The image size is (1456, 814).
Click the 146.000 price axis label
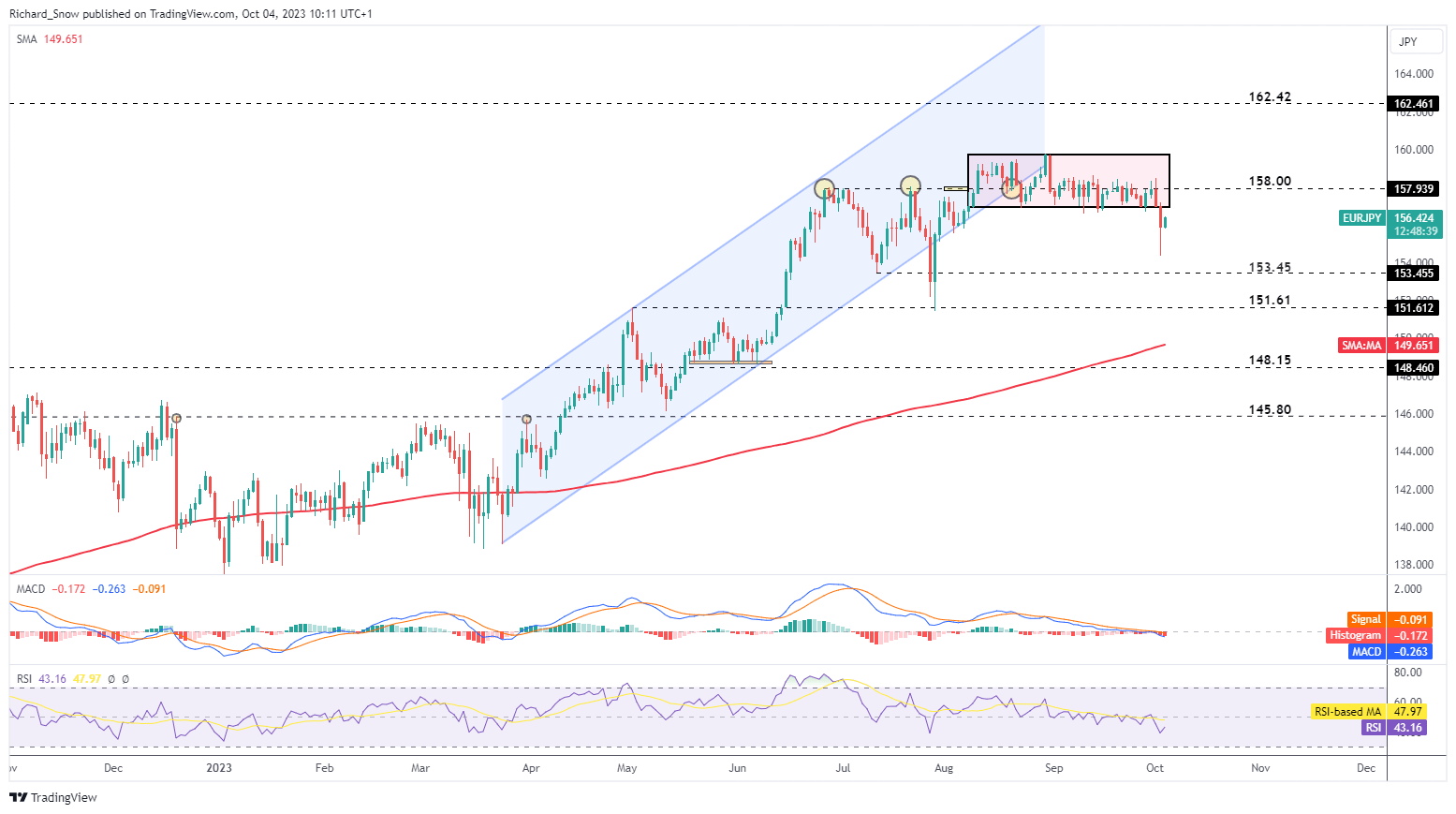[1414, 414]
